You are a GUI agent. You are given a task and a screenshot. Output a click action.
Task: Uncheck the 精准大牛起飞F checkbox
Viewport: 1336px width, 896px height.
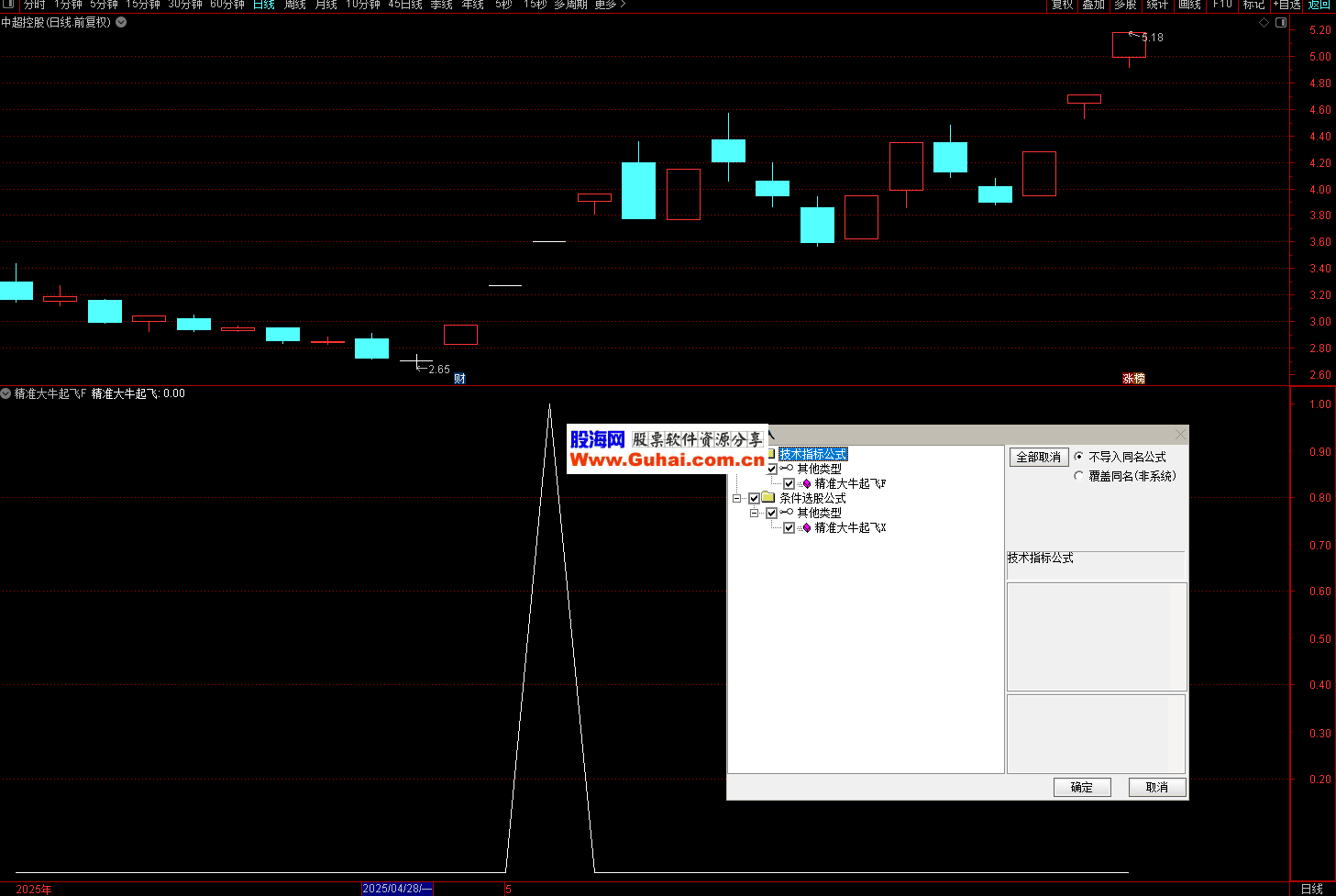[789, 483]
